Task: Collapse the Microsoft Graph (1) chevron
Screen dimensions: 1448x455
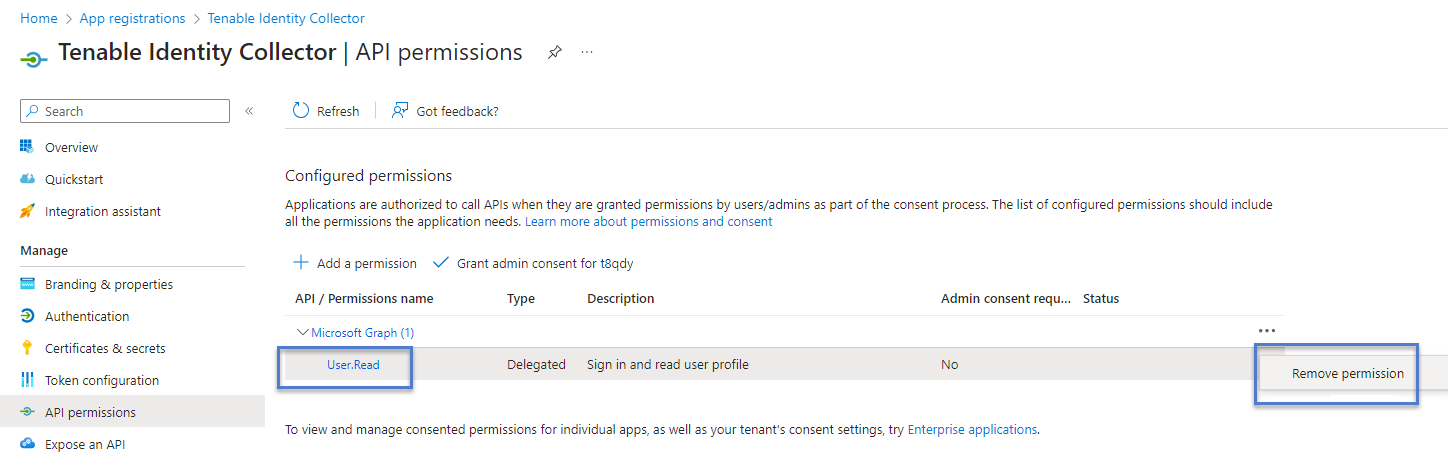Action: [x=302, y=332]
